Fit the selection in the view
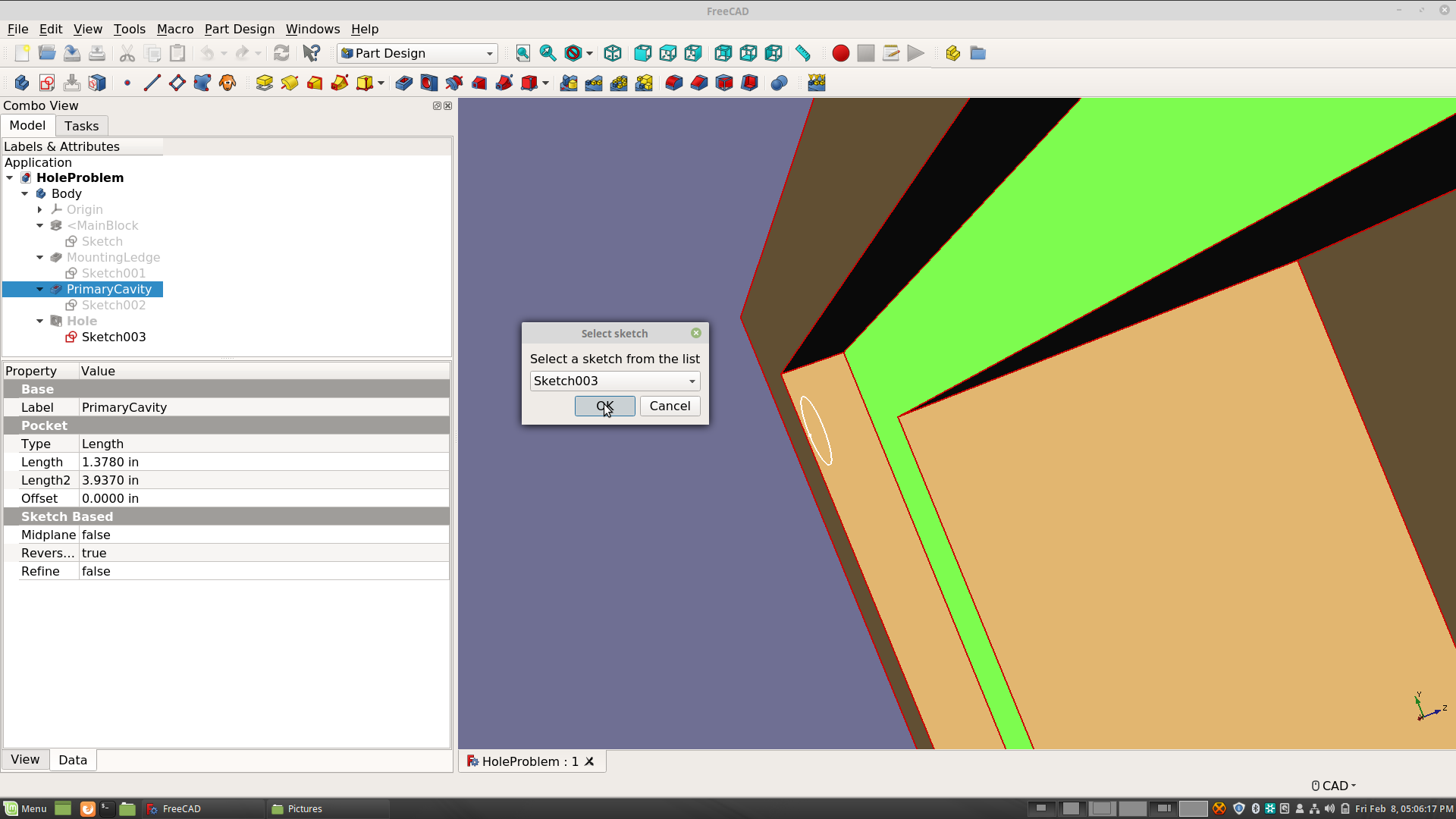Screen dimensions: 1456x819 pyautogui.click(x=548, y=53)
